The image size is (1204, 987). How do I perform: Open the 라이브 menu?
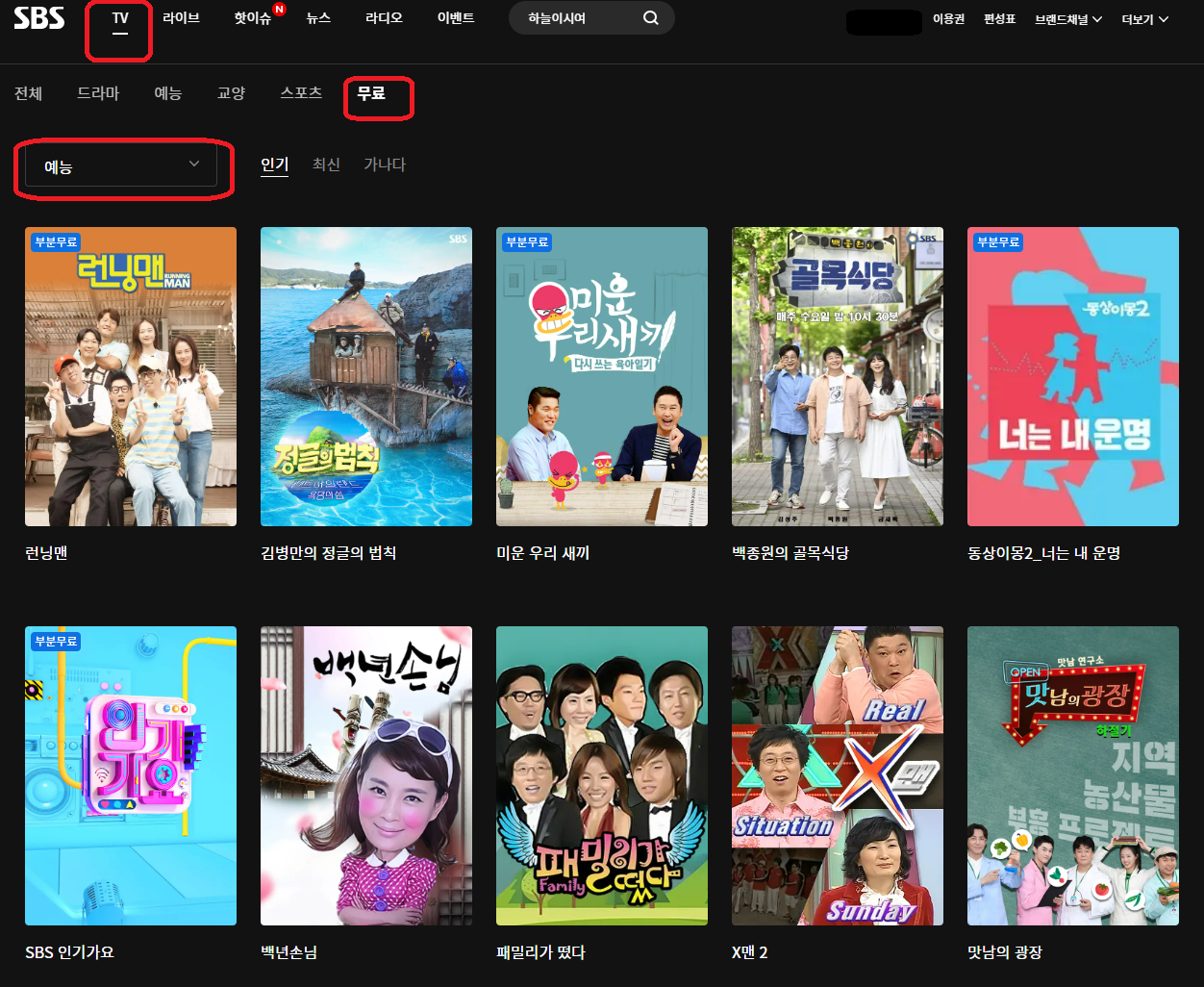(x=182, y=18)
